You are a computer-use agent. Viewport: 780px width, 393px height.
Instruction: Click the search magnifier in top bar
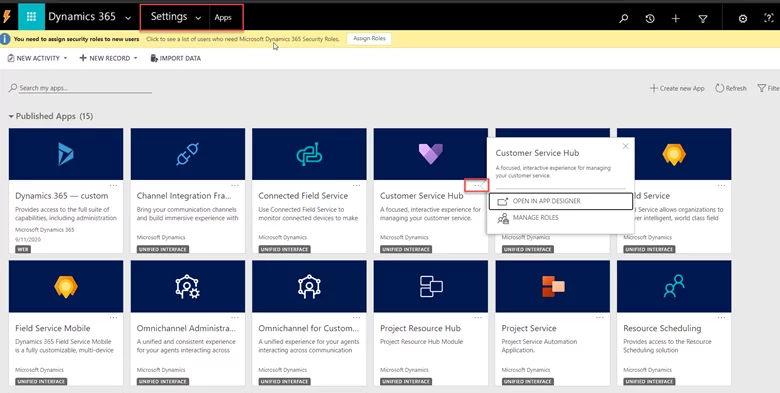click(x=623, y=18)
